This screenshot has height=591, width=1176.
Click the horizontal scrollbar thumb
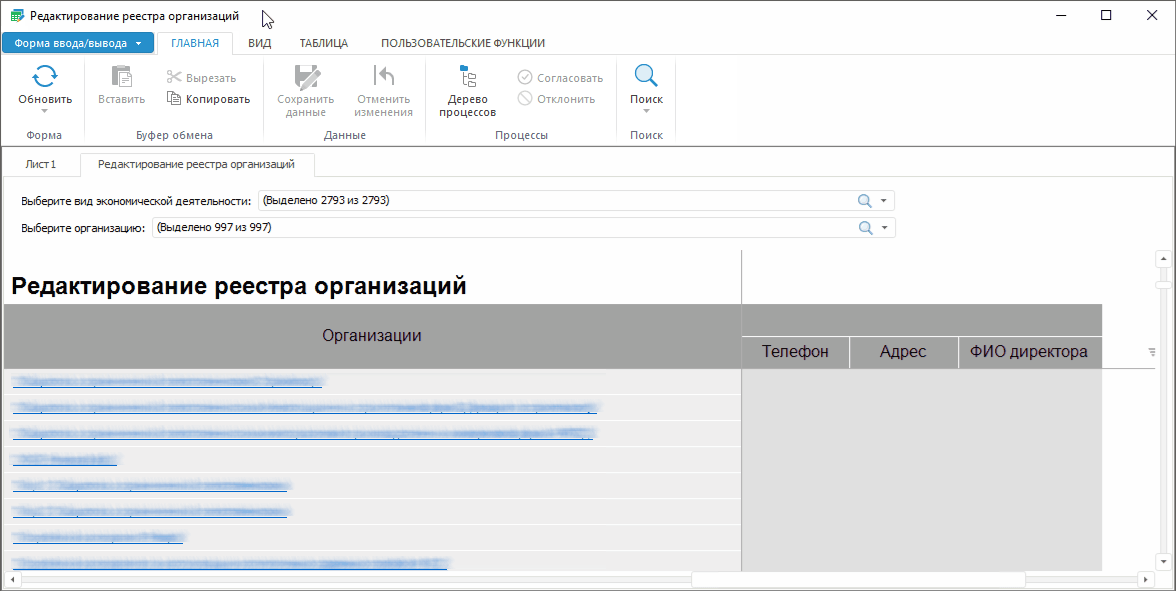click(857, 579)
